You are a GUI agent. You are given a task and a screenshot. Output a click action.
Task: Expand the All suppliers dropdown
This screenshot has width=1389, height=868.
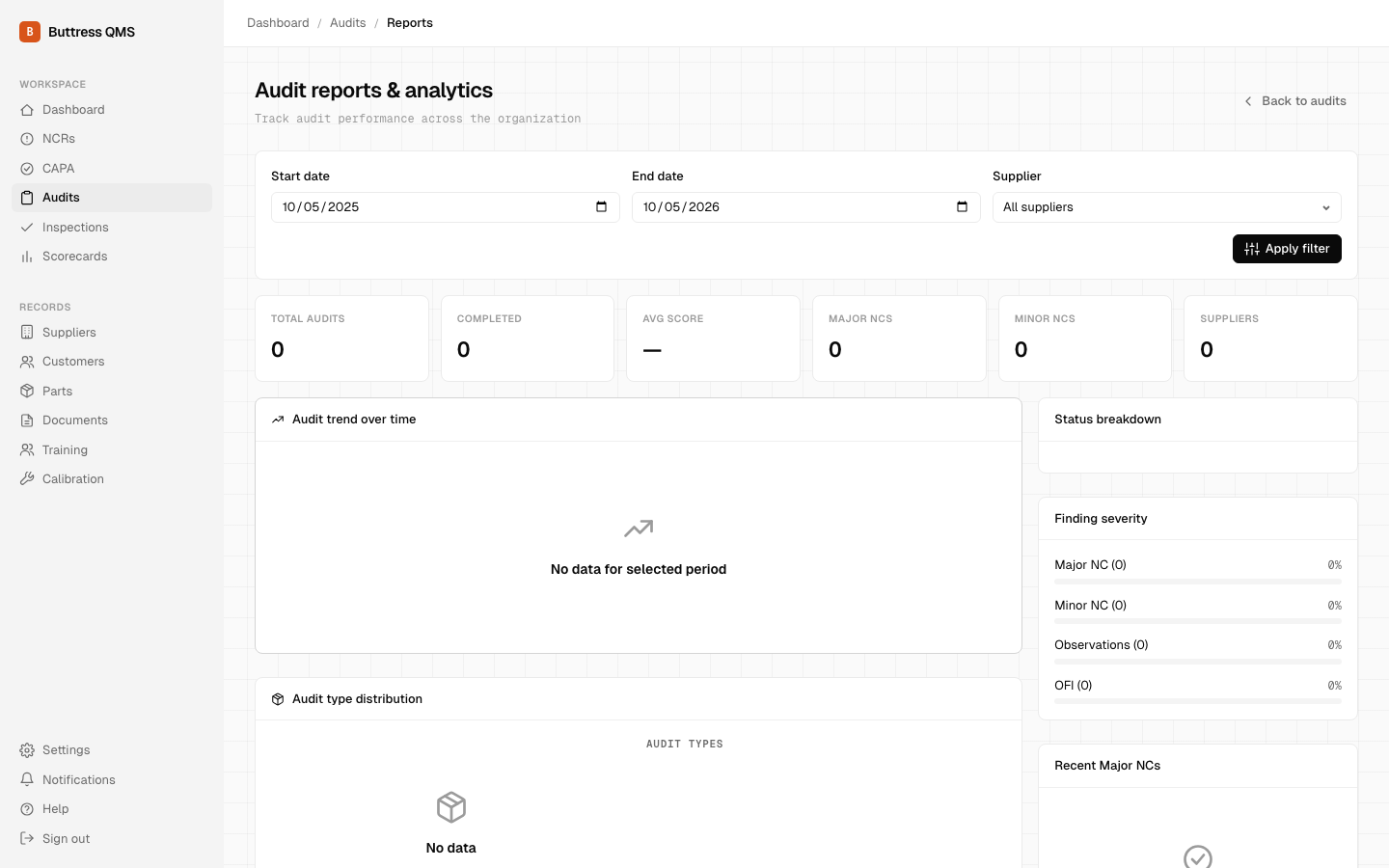click(1166, 207)
